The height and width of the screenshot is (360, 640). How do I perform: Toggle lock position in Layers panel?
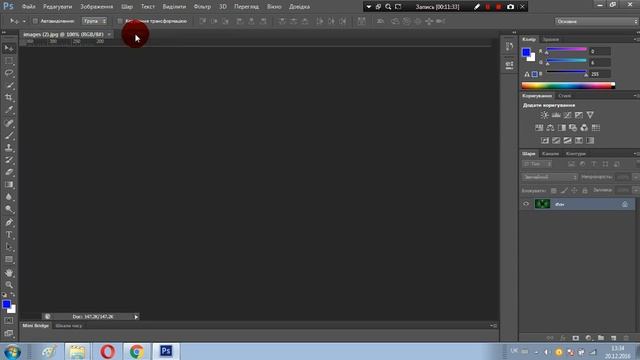574,191
